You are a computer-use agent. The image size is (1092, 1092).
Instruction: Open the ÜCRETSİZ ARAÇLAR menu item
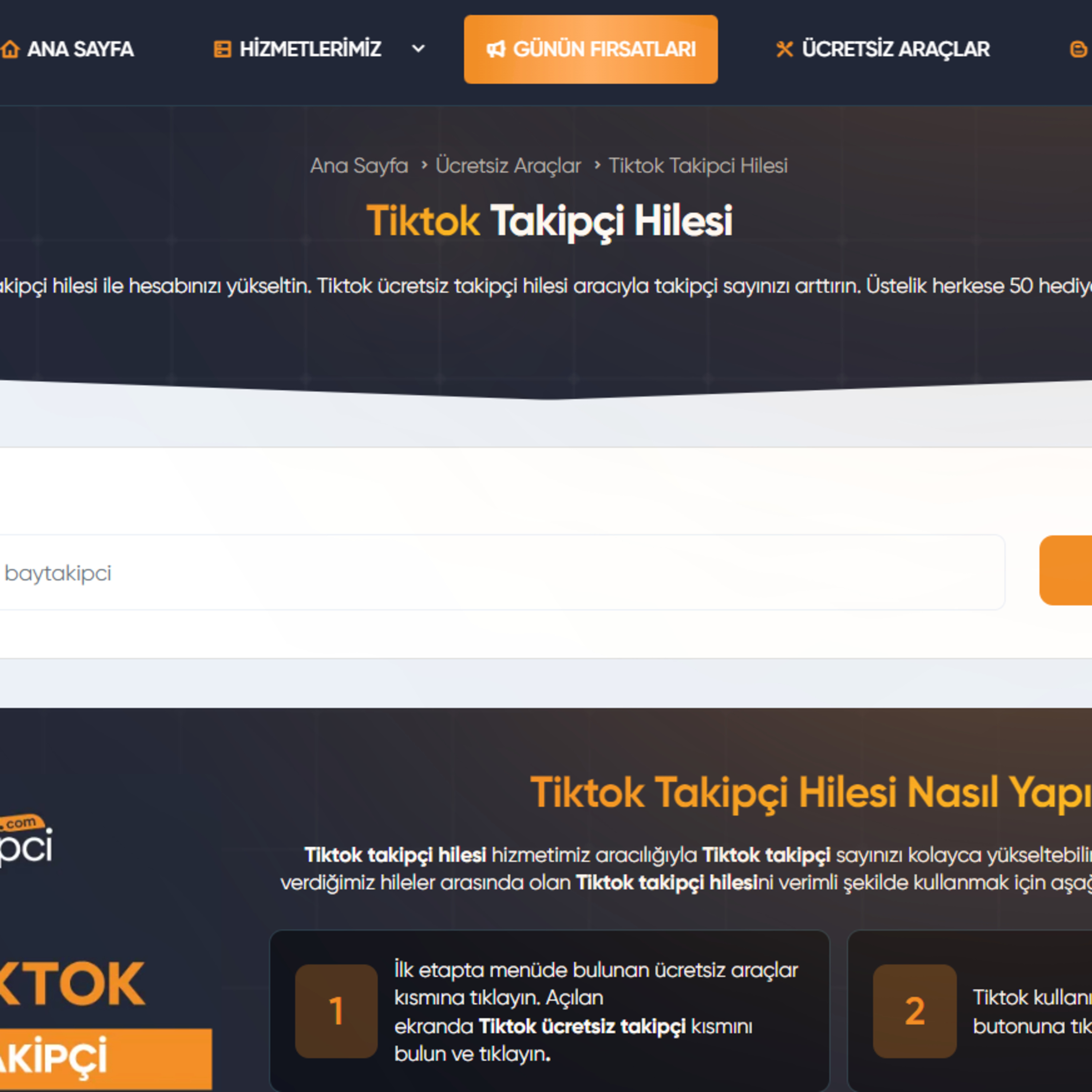(x=896, y=49)
